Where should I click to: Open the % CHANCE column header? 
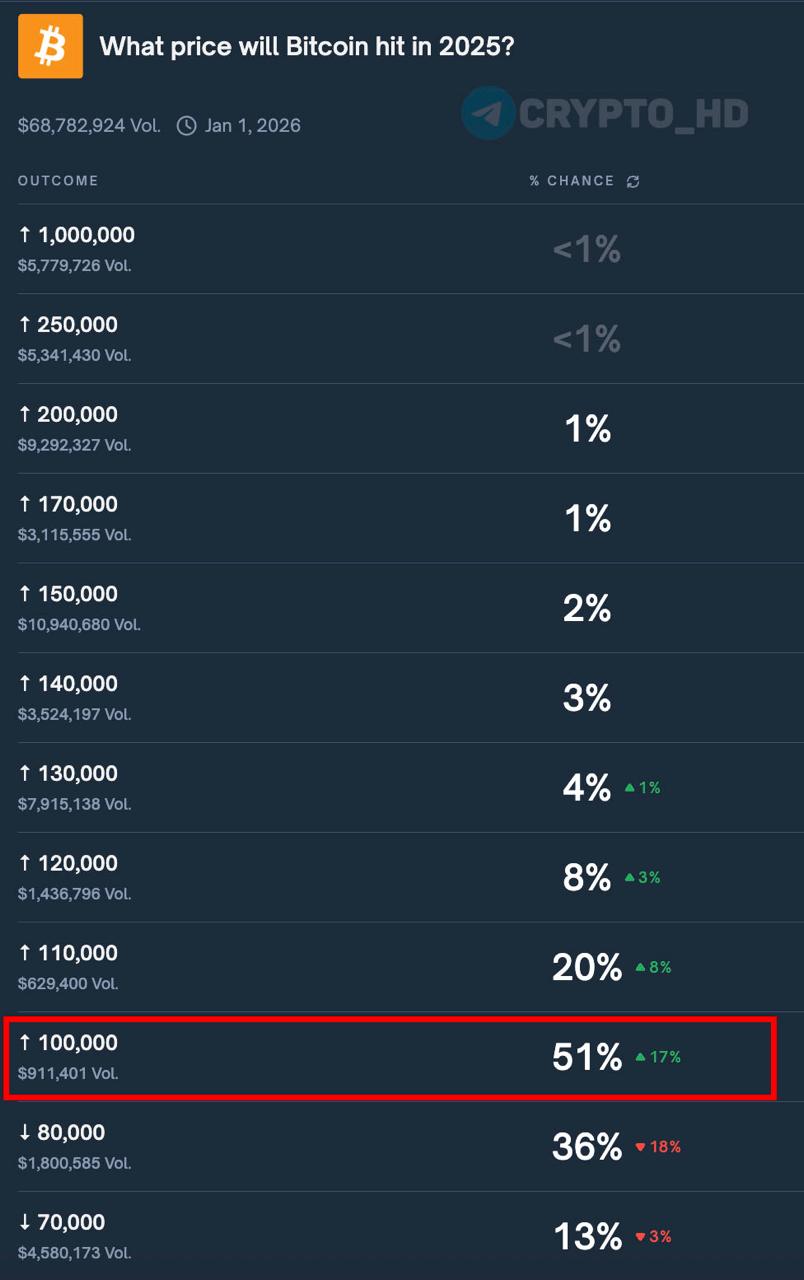(x=571, y=181)
